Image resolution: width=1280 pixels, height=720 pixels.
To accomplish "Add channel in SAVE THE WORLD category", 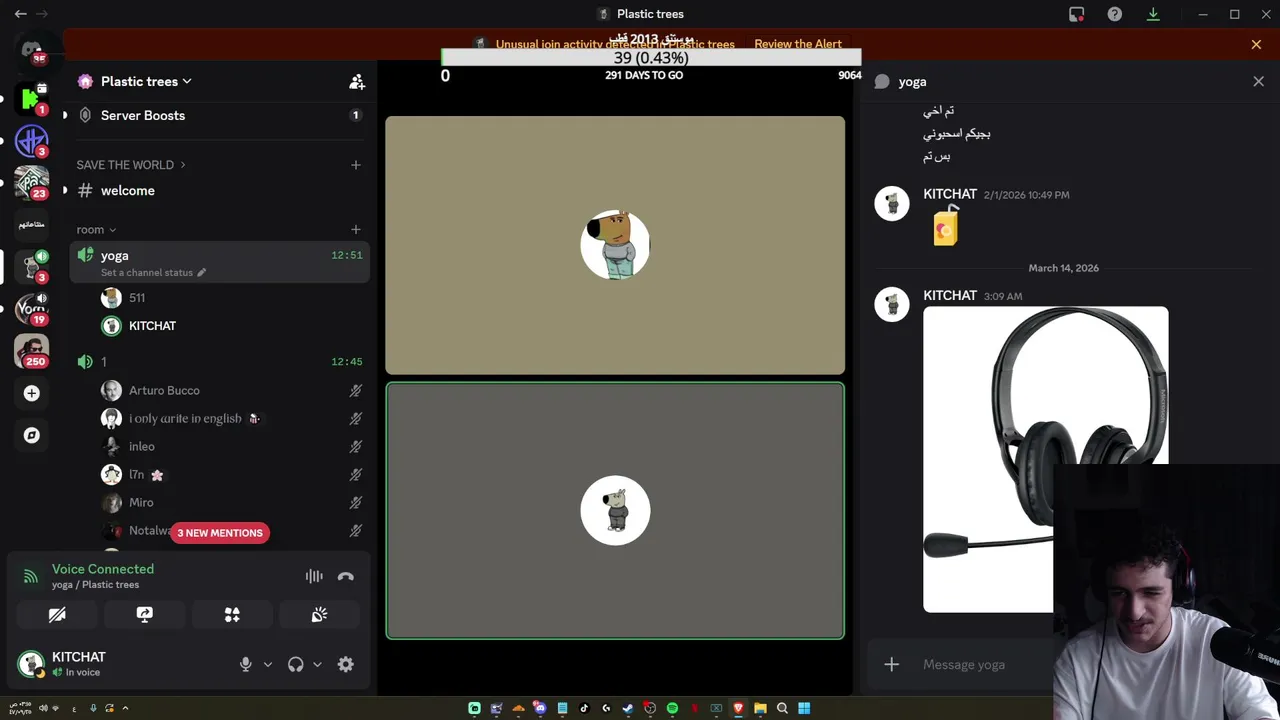I will (x=356, y=165).
